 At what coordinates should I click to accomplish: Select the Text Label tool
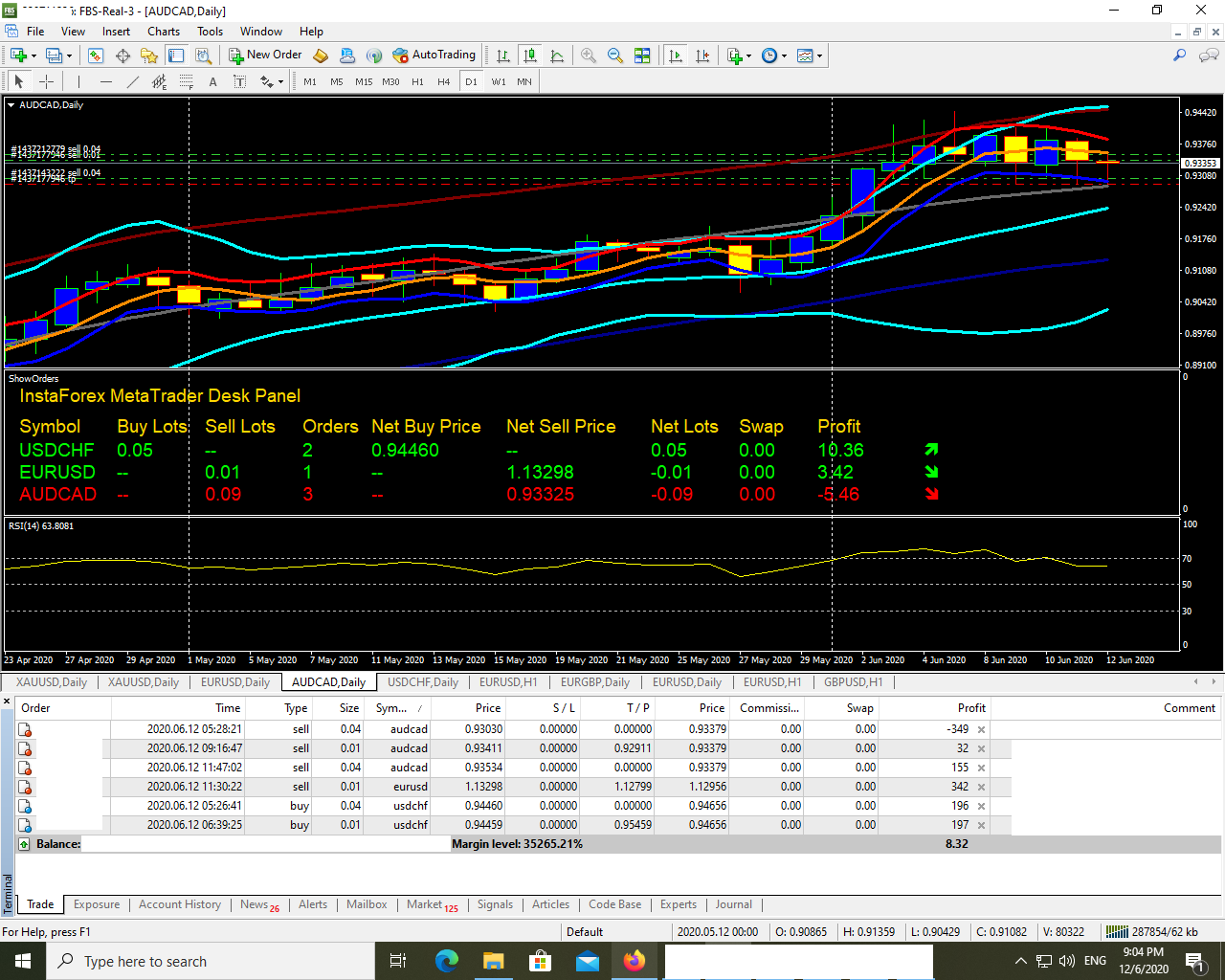239,82
